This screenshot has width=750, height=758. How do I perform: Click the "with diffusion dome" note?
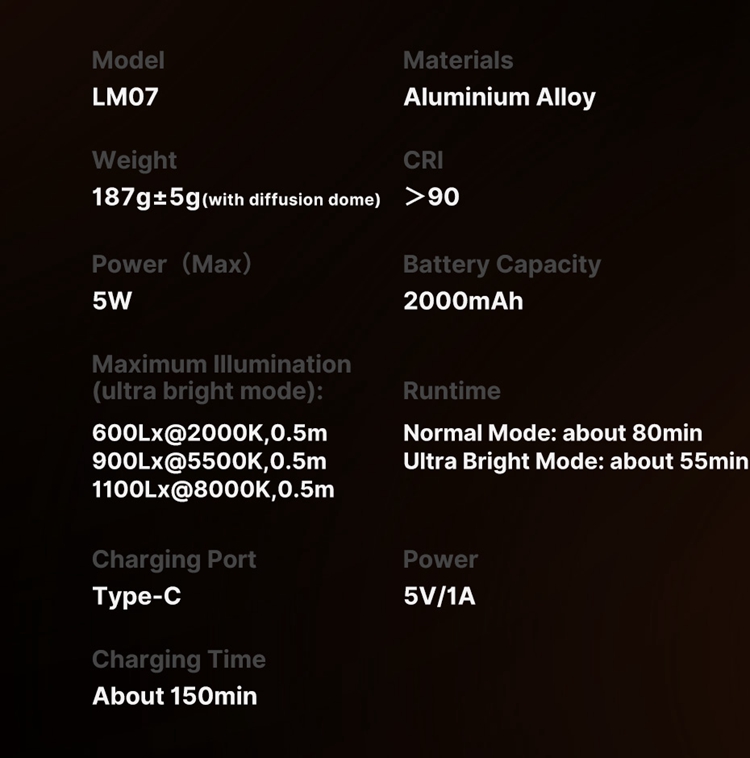(292, 200)
